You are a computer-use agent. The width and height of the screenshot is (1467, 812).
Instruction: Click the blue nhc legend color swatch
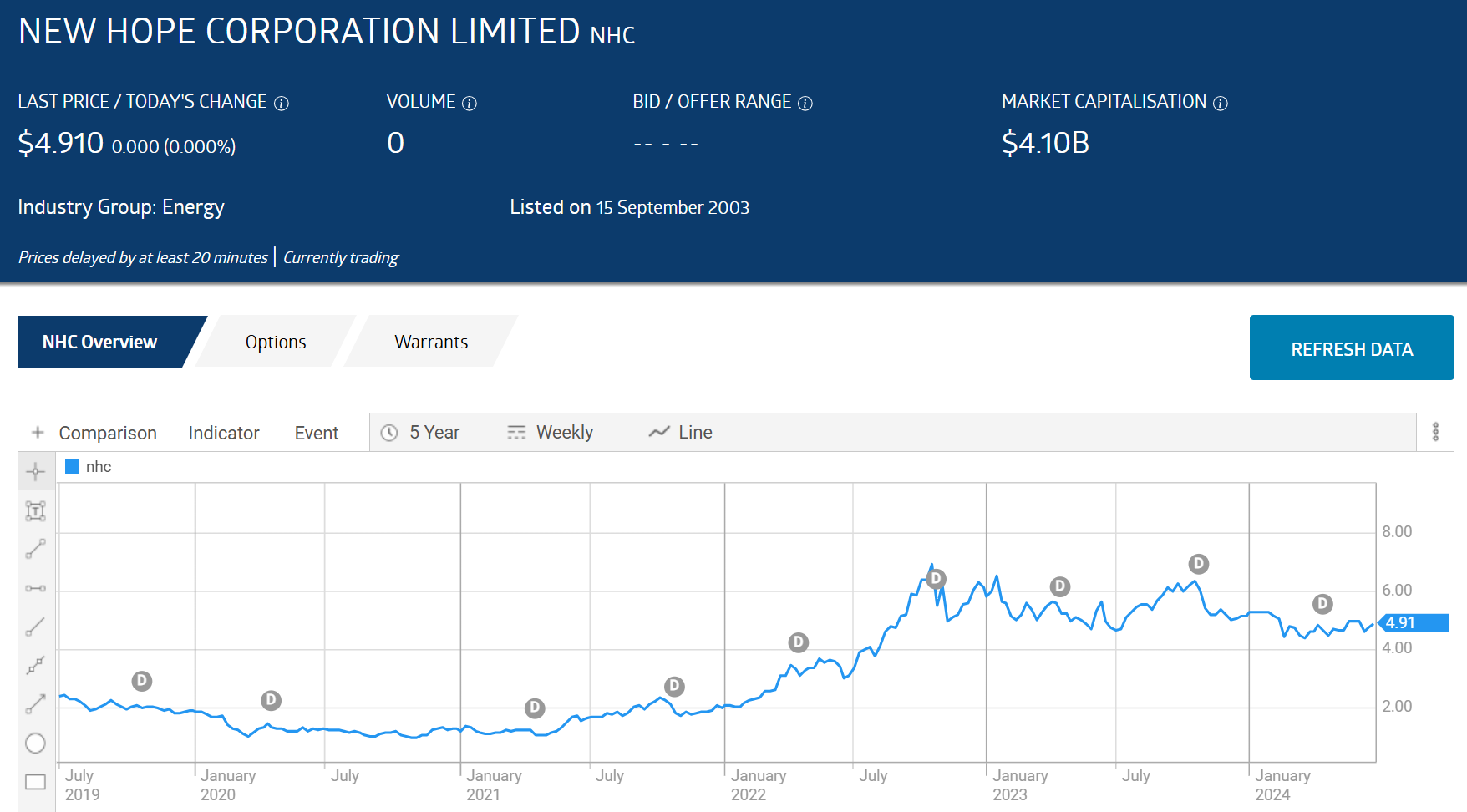click(72, 467)
